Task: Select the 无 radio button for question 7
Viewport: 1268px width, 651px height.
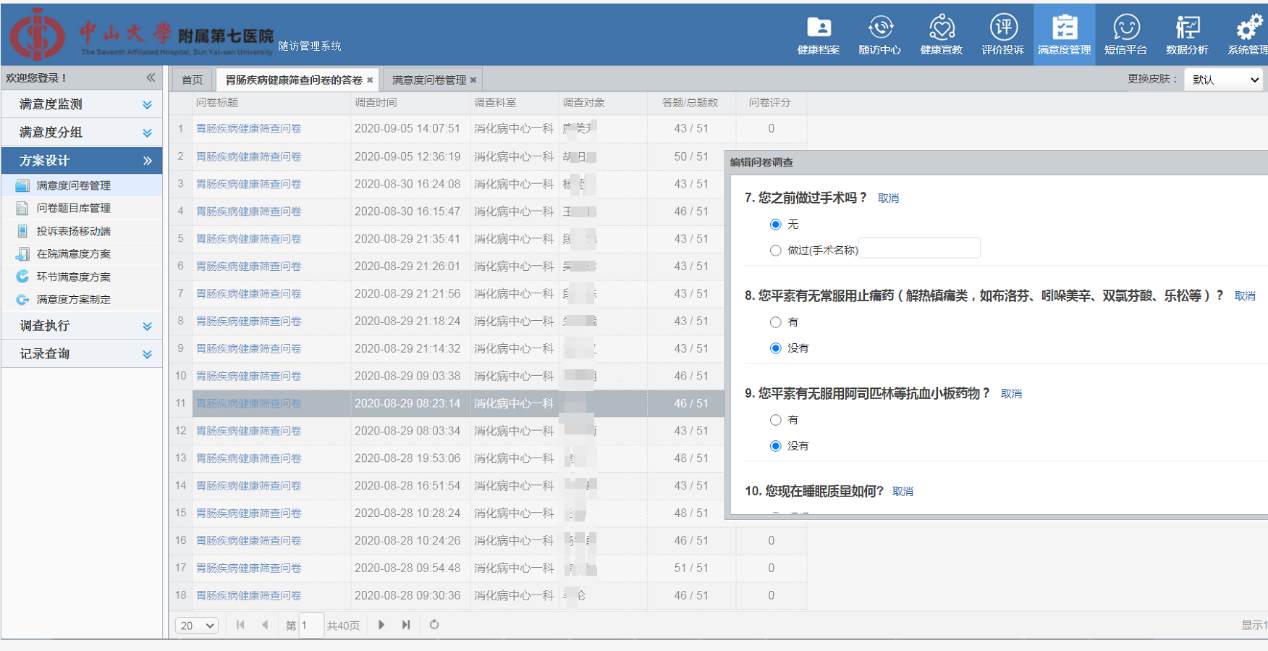Action: click(x=776, y=225)
